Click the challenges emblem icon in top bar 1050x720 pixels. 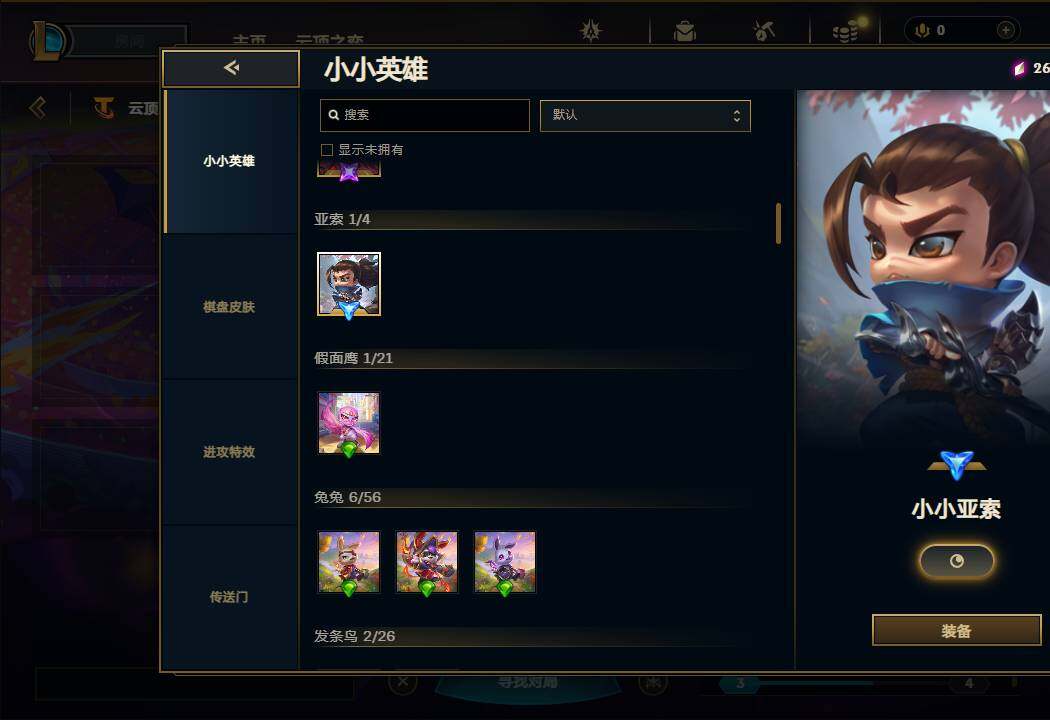pos(591,31)
